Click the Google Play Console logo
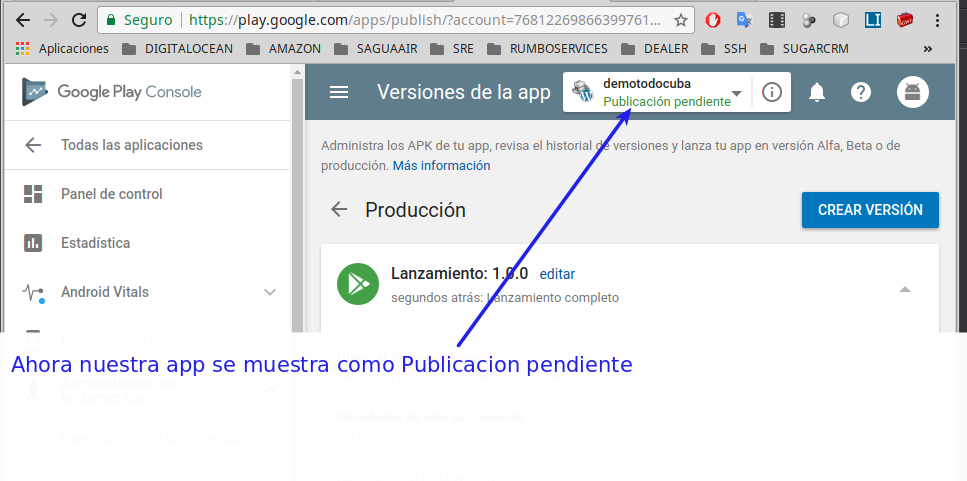This screenshot has width=967, height=481. [x=112, y=92]
